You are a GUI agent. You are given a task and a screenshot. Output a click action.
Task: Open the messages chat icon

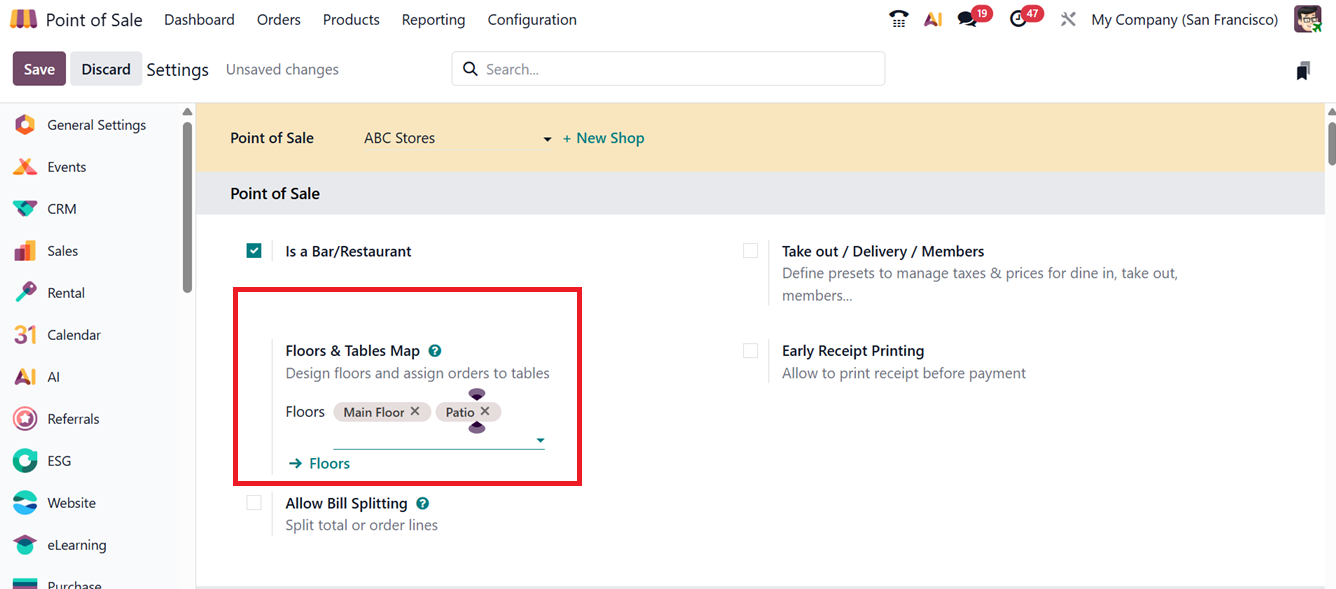tap(967, 19)
